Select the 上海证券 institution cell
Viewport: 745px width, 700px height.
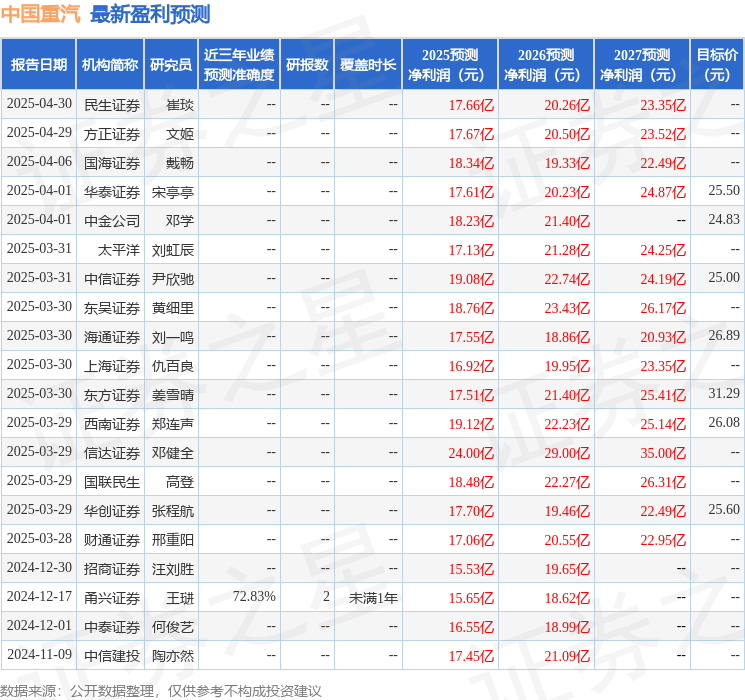pos(112,366)
